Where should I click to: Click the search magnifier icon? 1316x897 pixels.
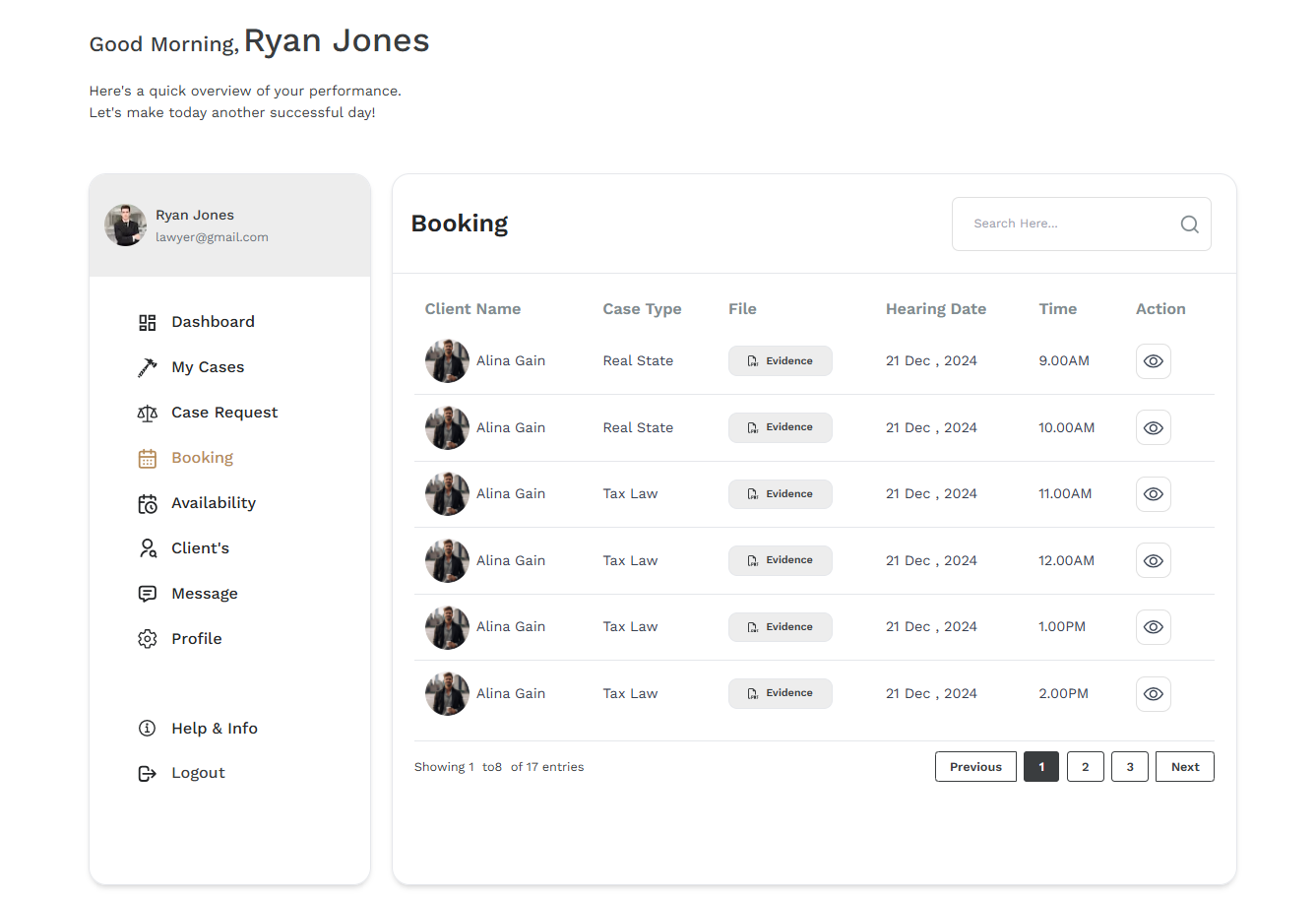pyautogui.click(x=1189, y=224)
